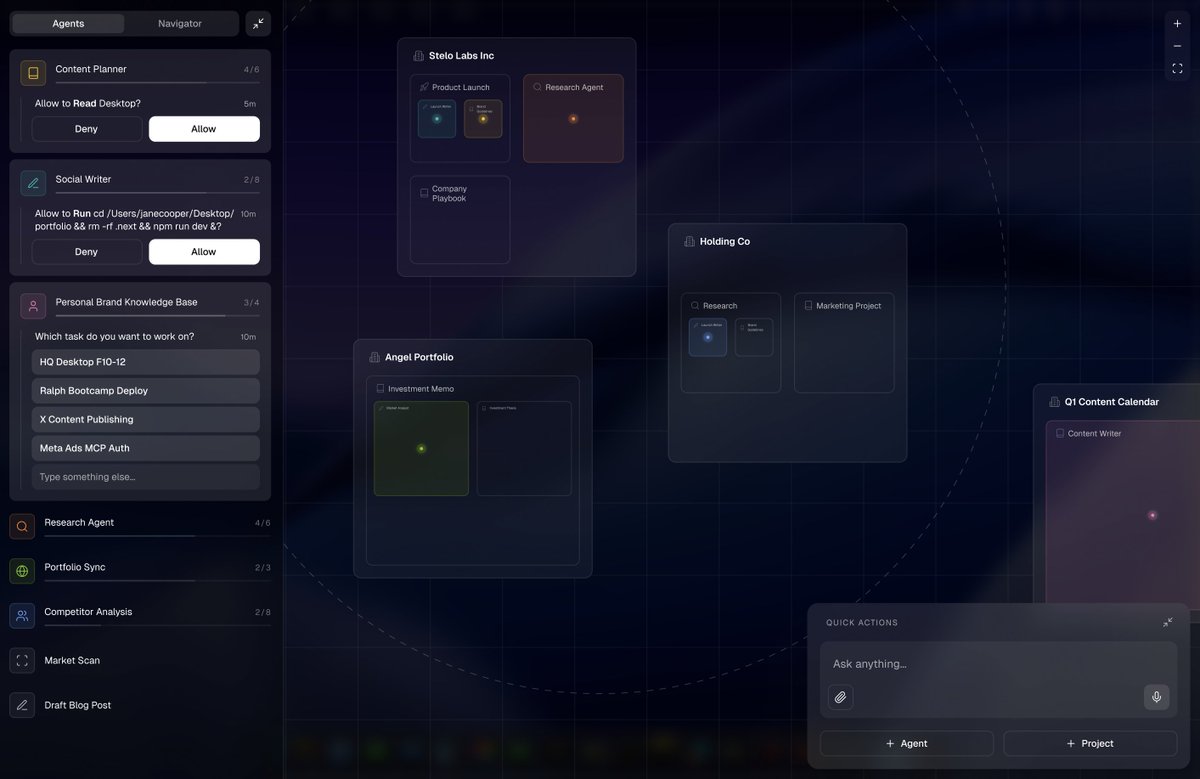
Task: Click Holding Co building icon
Action: pyautogui.click(x=689, y=242)
